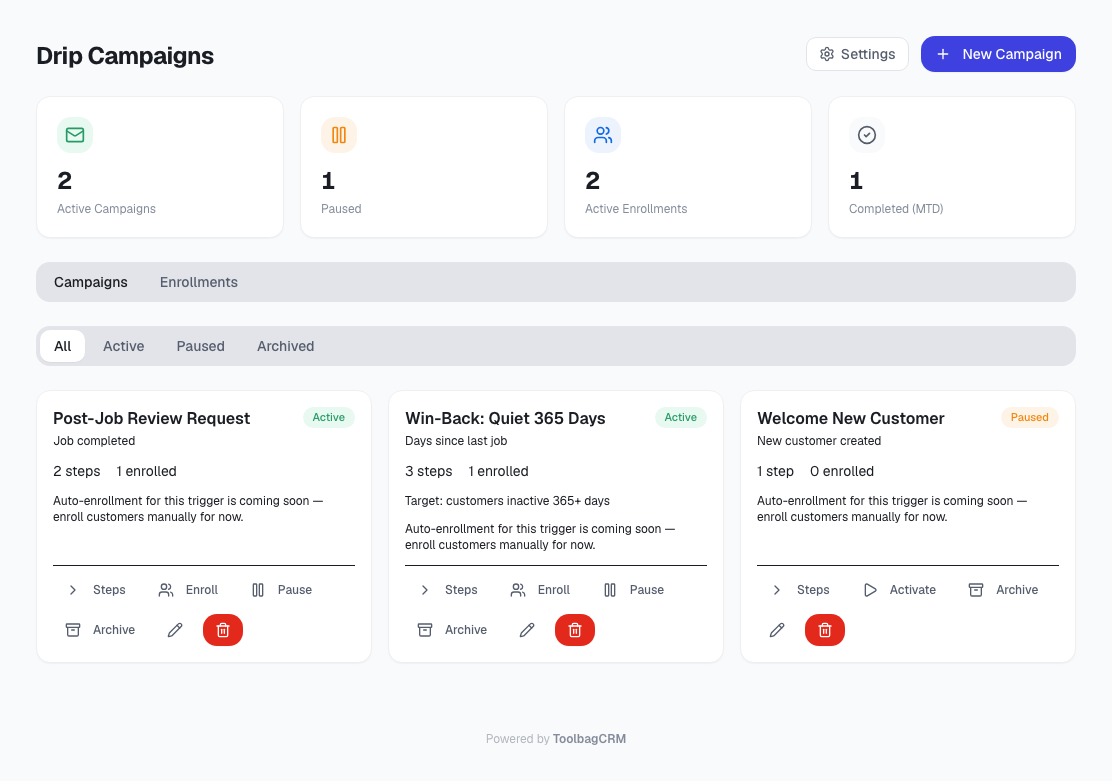Pause the Post-Job Review Request campaign
The height and width of the screenshot is (781, 1112).
click(x=282, y=590)
